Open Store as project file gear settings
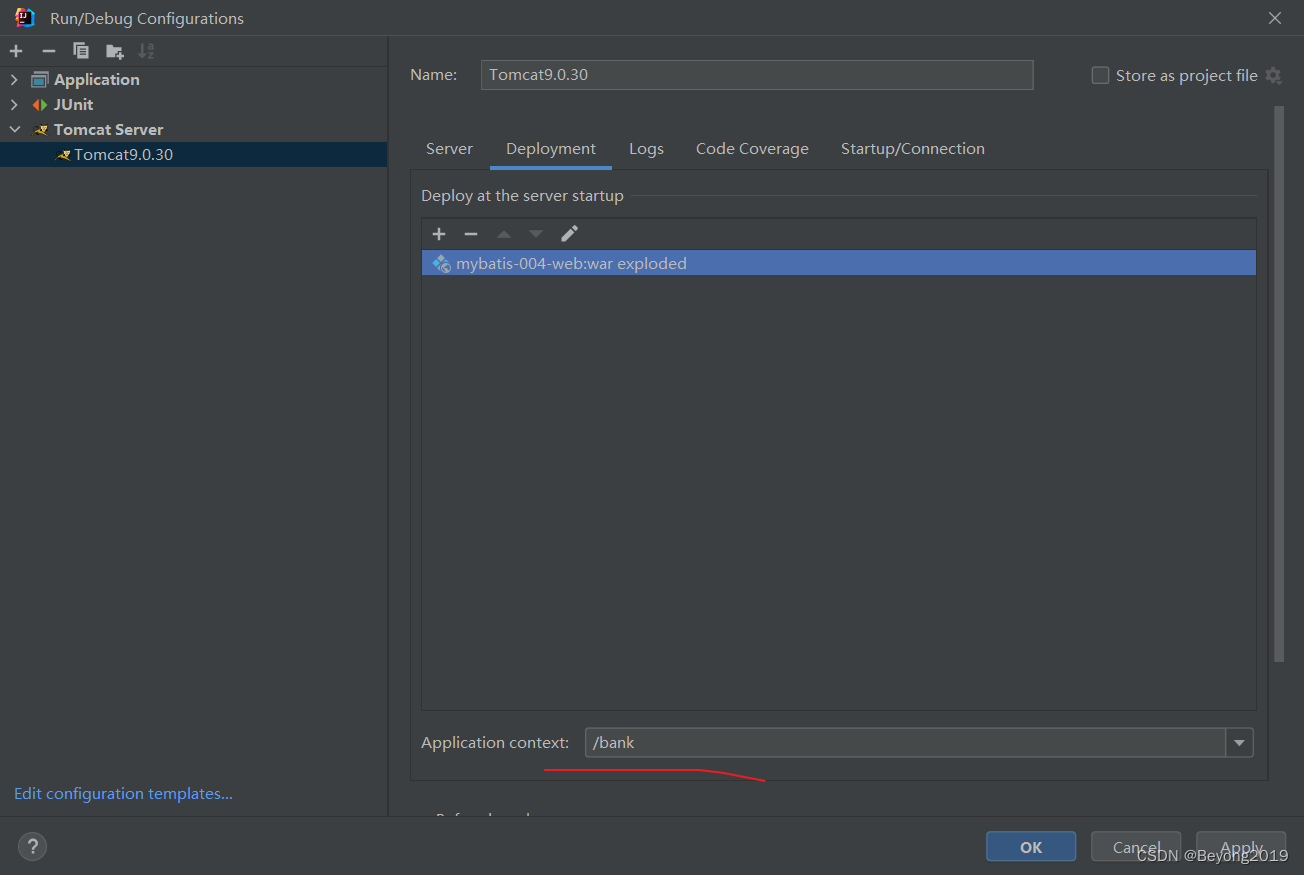 pos(1273,75)
